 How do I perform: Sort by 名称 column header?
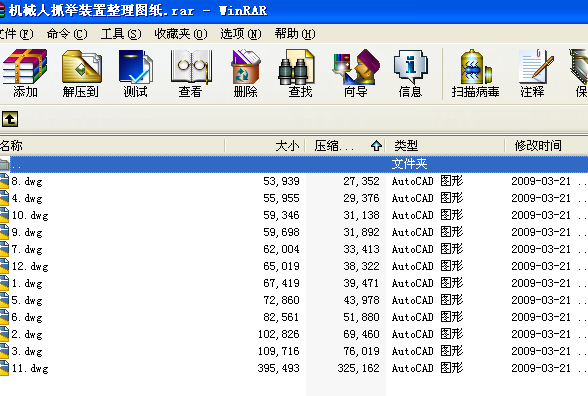(x=112, y=146)
